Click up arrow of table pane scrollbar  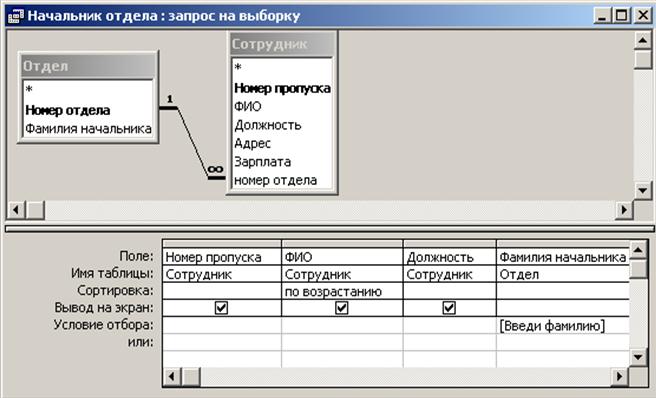point(643,41)
